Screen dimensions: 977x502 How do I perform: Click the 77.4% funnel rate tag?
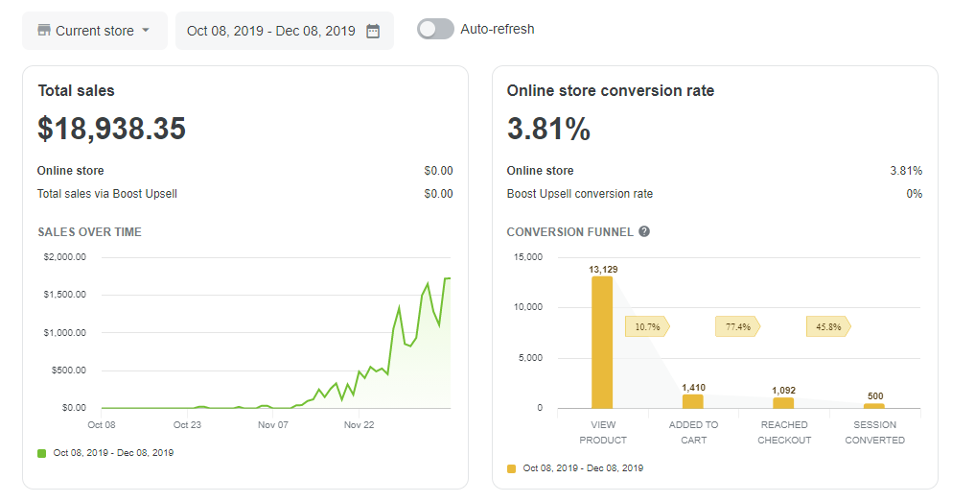pyautogui.click(x=738, y=326)
